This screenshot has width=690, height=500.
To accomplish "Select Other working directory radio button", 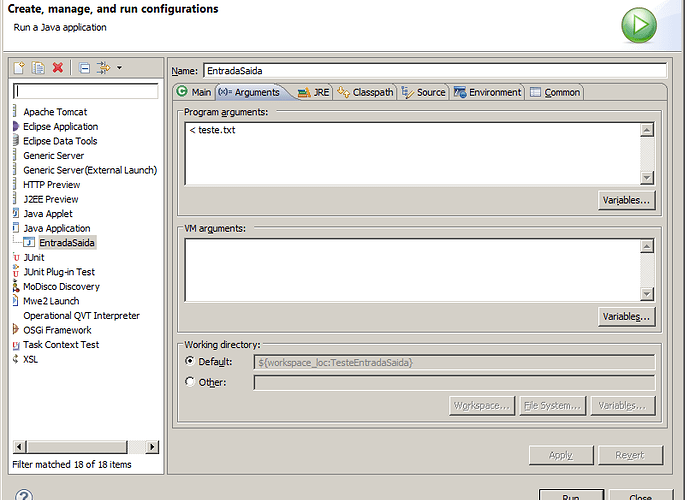I will click(190, 382).
